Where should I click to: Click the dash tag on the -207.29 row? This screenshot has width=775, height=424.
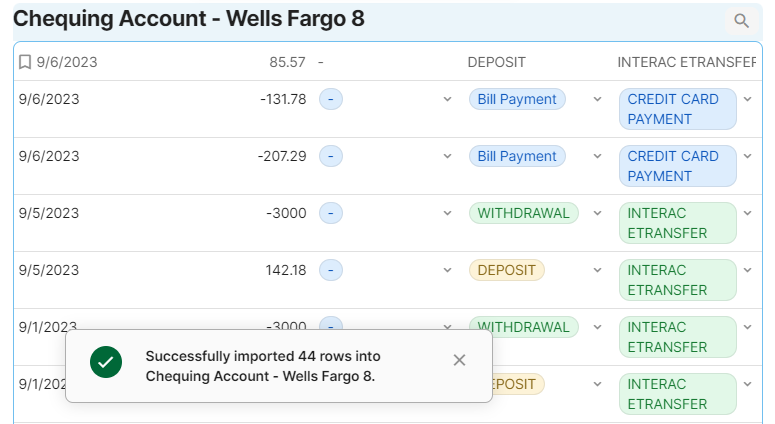tap(331, 156)
